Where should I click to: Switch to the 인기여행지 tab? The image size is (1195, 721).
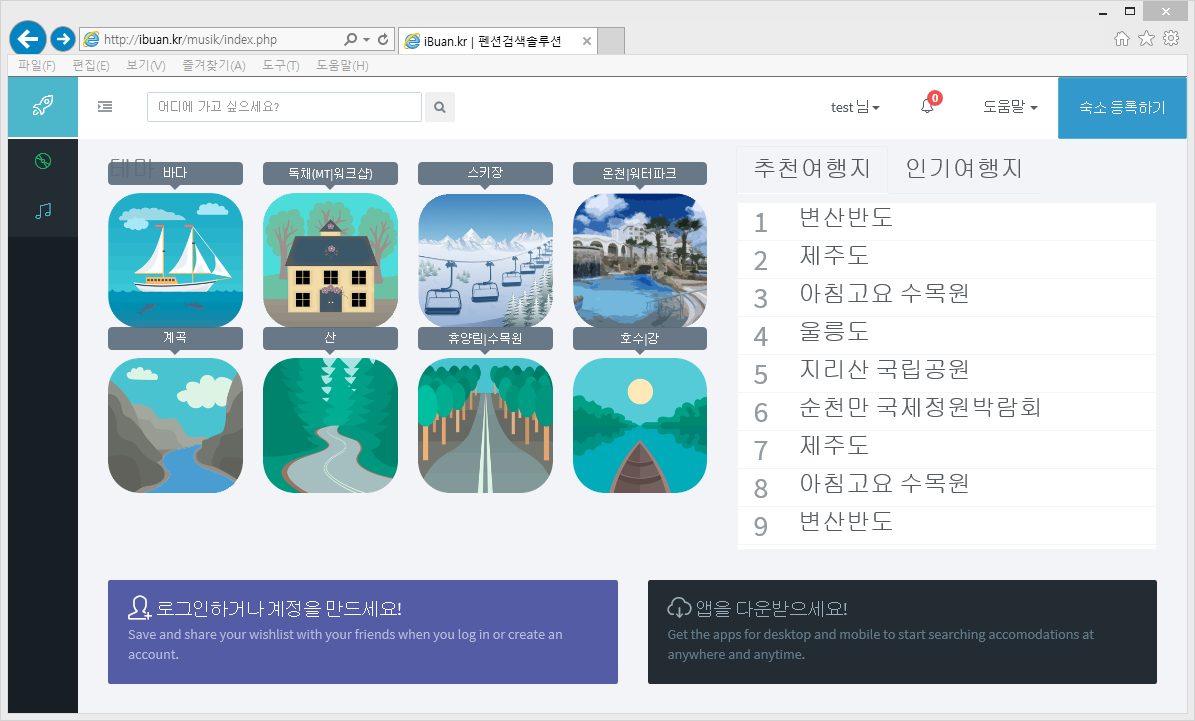[x=964, y=168]
